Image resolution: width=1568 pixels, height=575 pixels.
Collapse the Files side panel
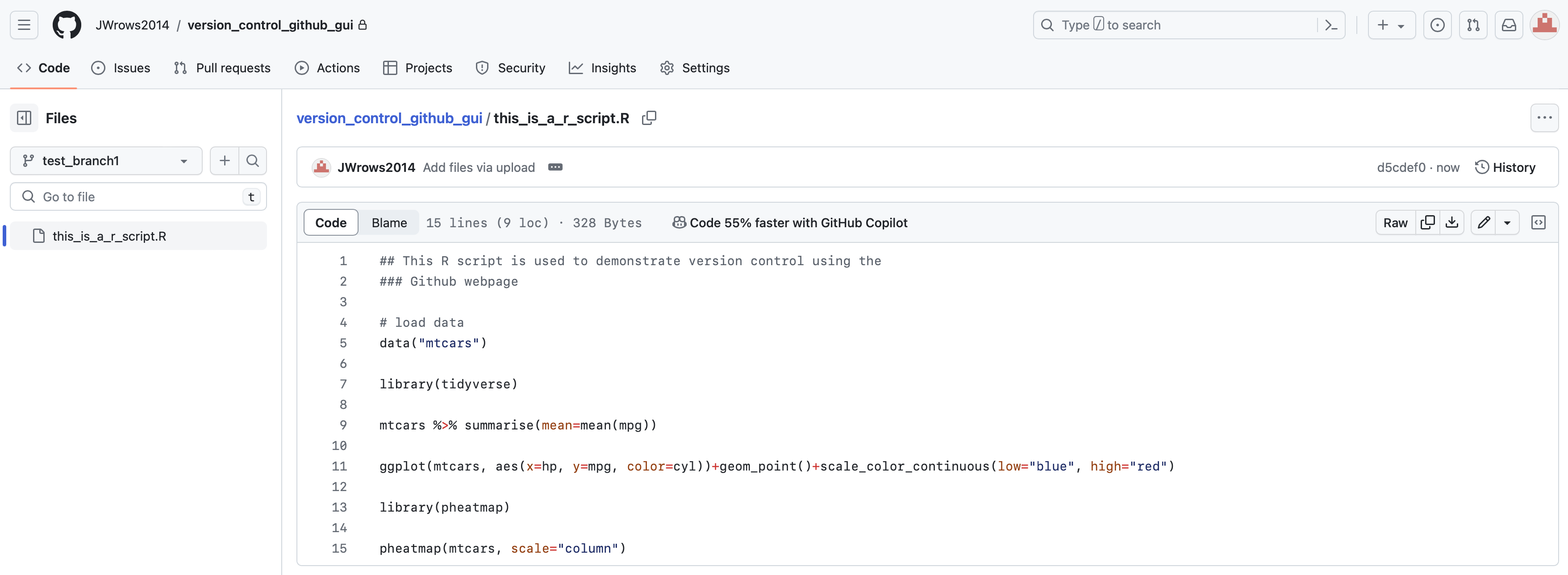[25, 118]
